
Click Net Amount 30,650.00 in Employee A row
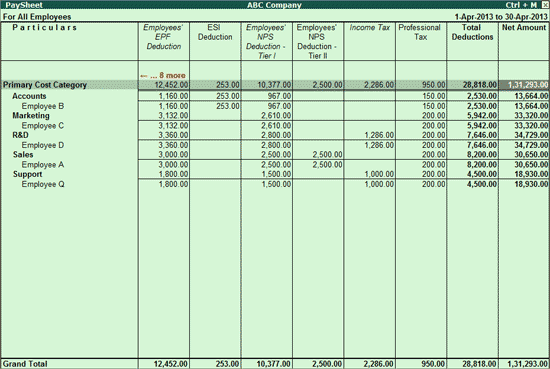(x=531, y=165)
